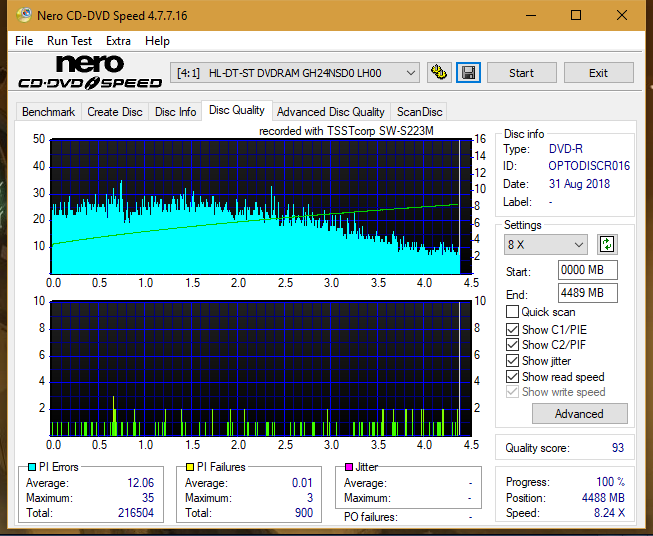Click the save floppy disk icon
Viewport: 653px width, 536px height.
click(468, 73)
